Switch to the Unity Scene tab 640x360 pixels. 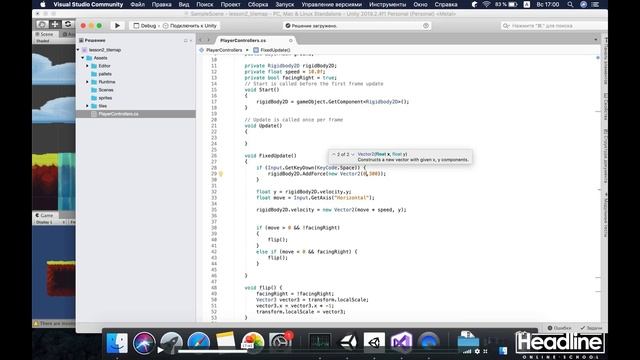46,34
